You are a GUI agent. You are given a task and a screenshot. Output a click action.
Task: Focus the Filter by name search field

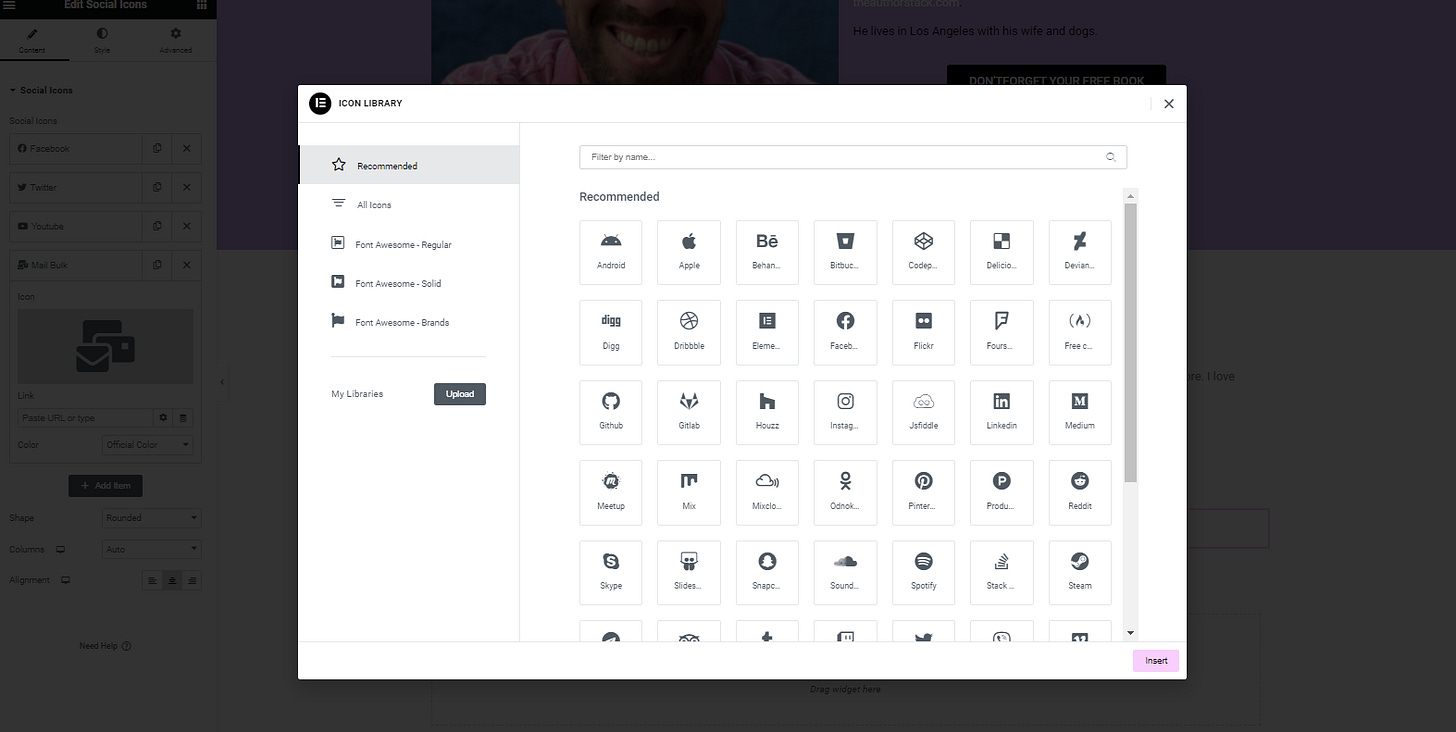click(x=853, y=157)
